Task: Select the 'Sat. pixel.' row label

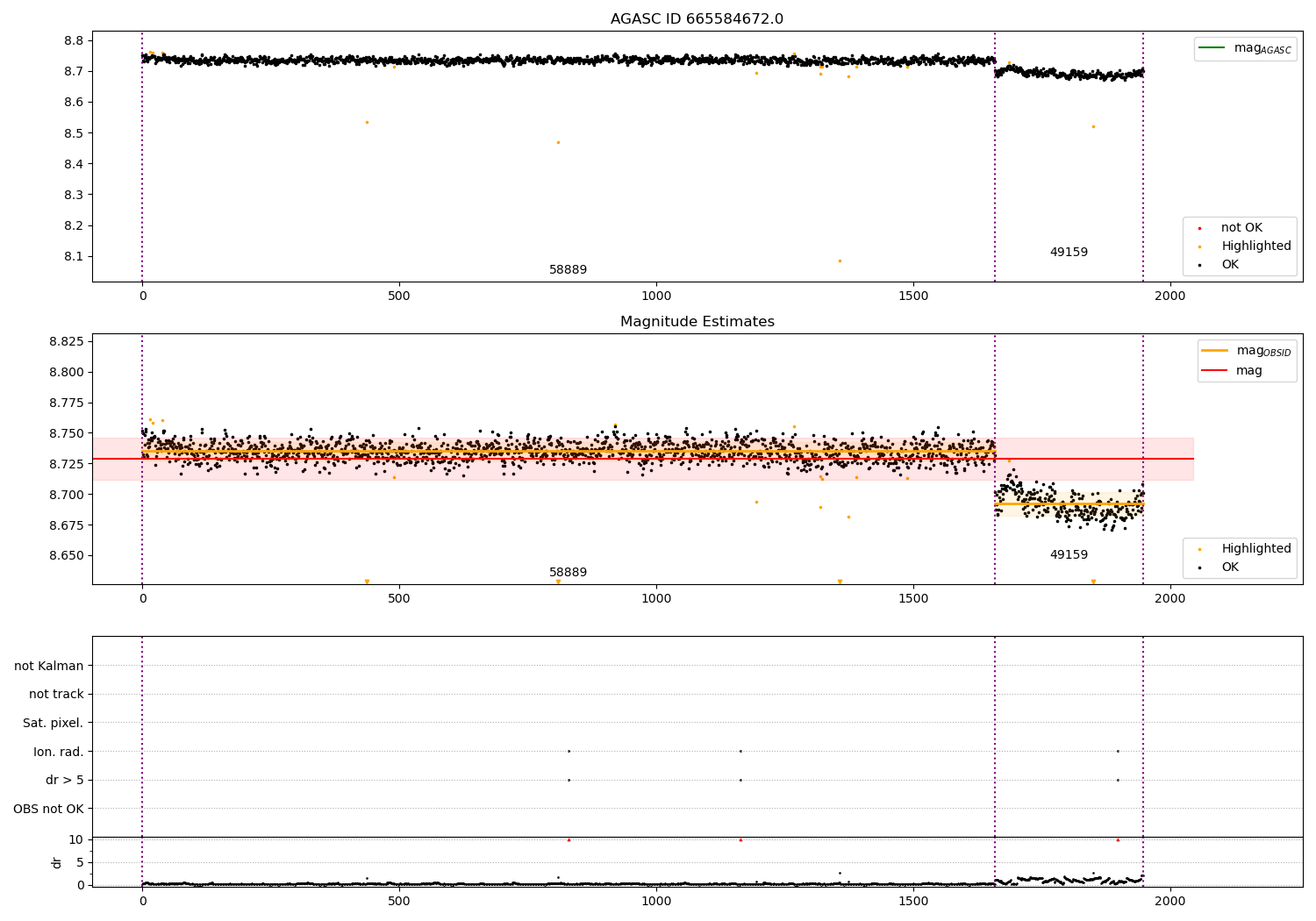Action: [x=53, y=724]
